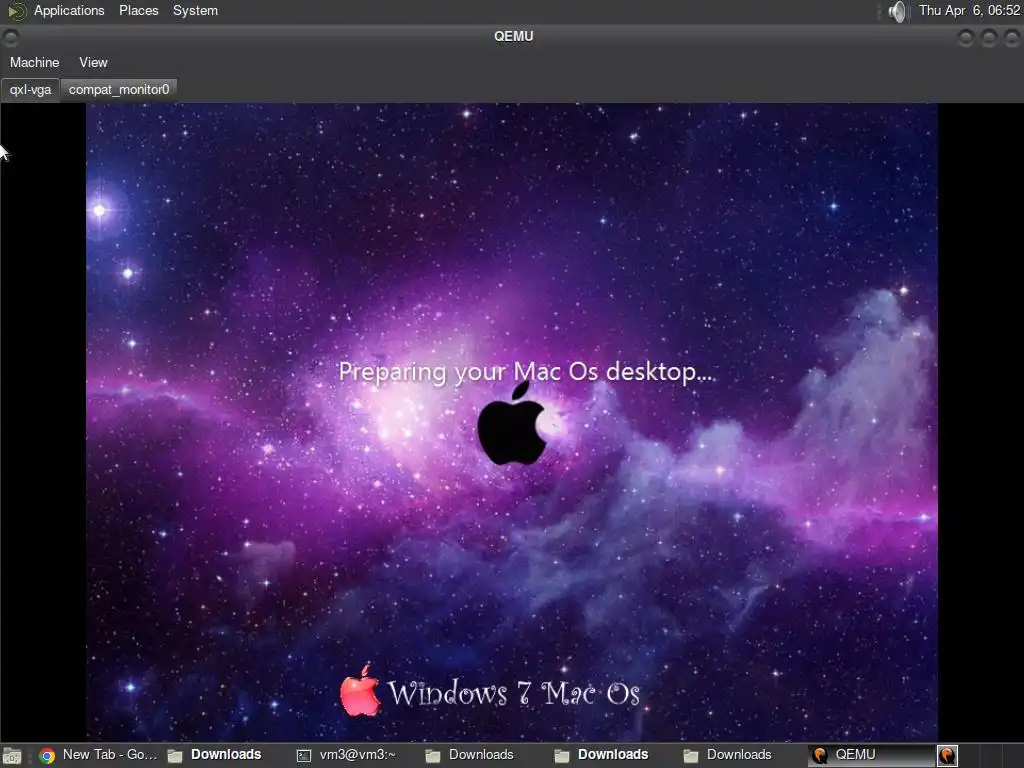
Task: Activate the QEMU labeled taskbar button
Action: click(870, 755)
